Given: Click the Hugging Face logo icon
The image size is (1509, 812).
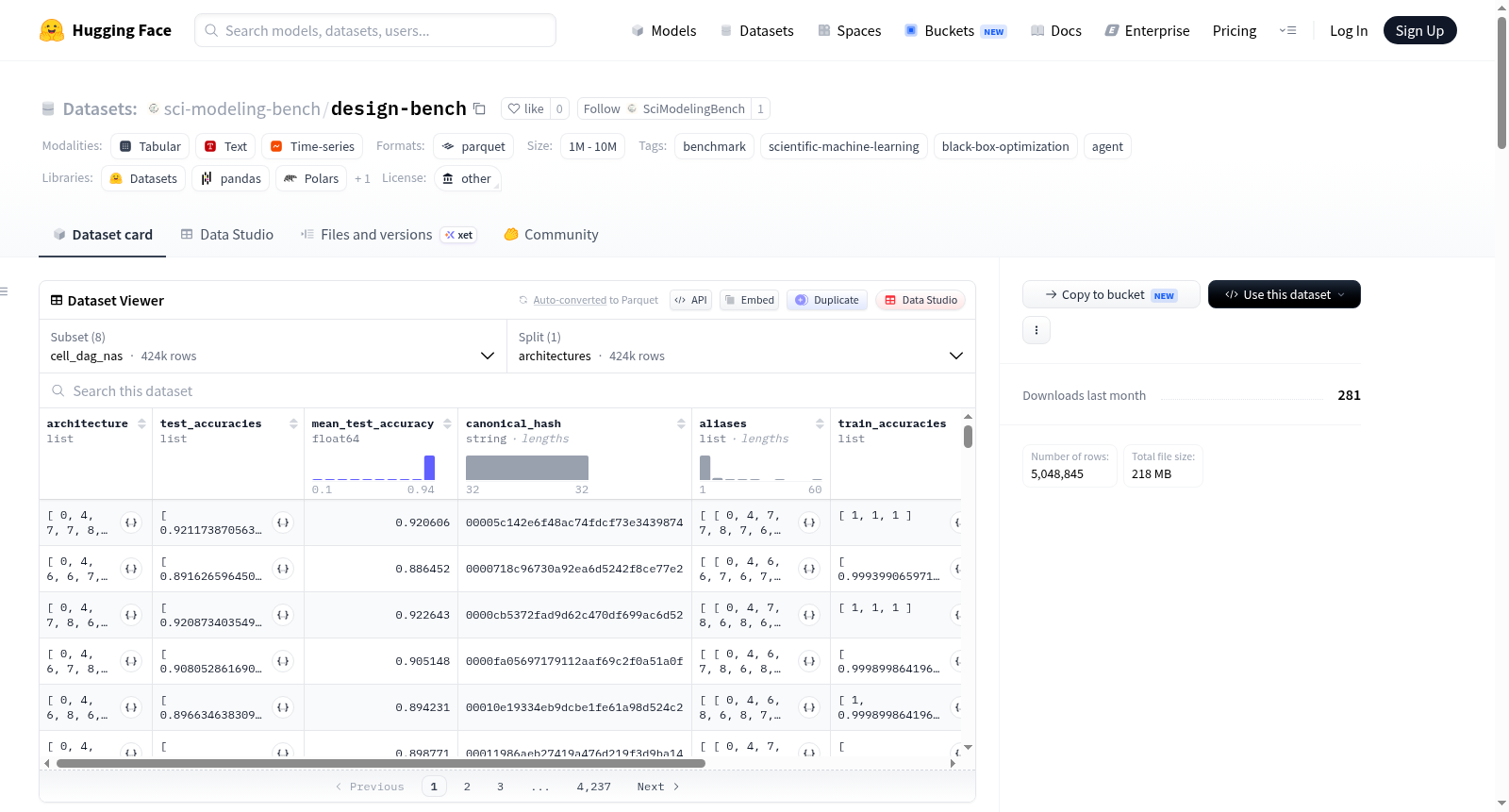Looking at the screenshot, I should pos(52,30).
